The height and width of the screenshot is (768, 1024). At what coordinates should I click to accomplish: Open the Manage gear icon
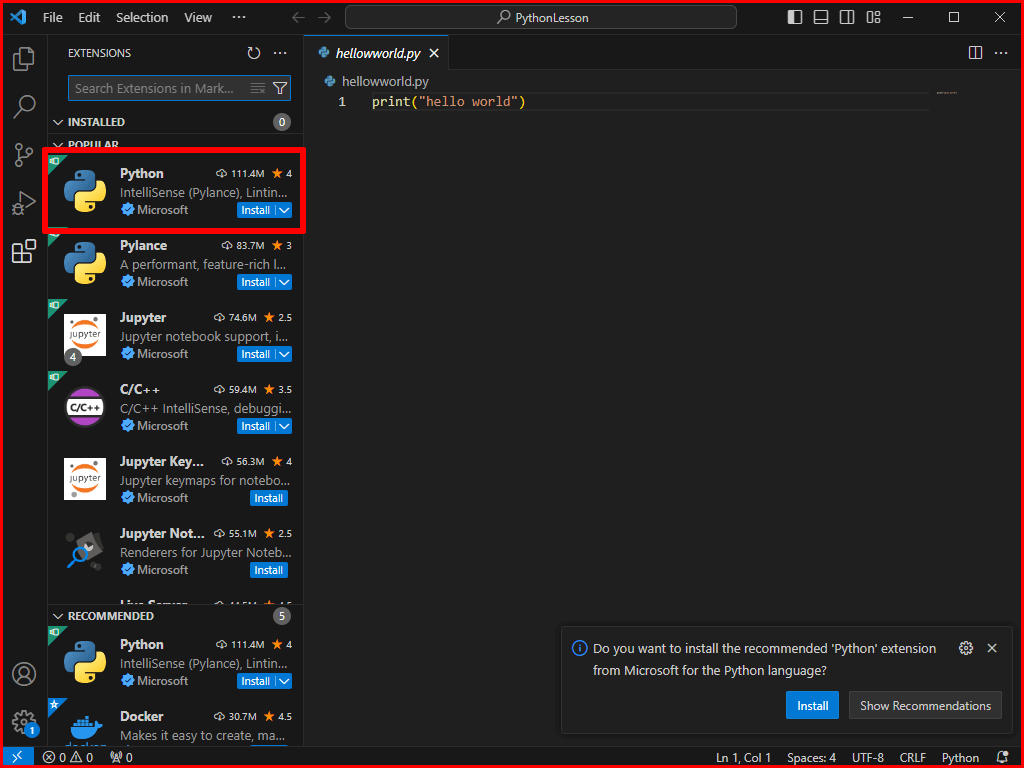click(24, 722)
